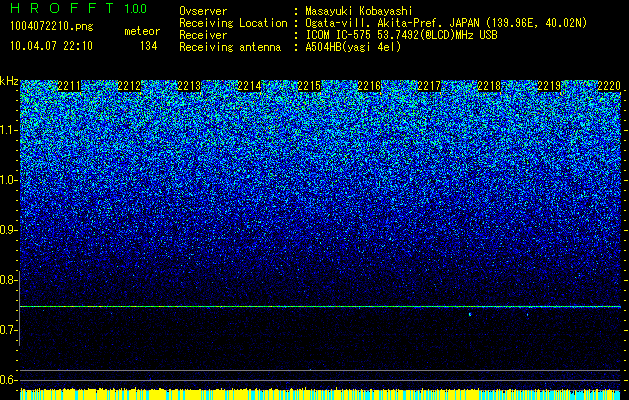Viewport: 629px width, 400px height.
Task: Click the 0.7 kHz axis label
Action: 8,330
